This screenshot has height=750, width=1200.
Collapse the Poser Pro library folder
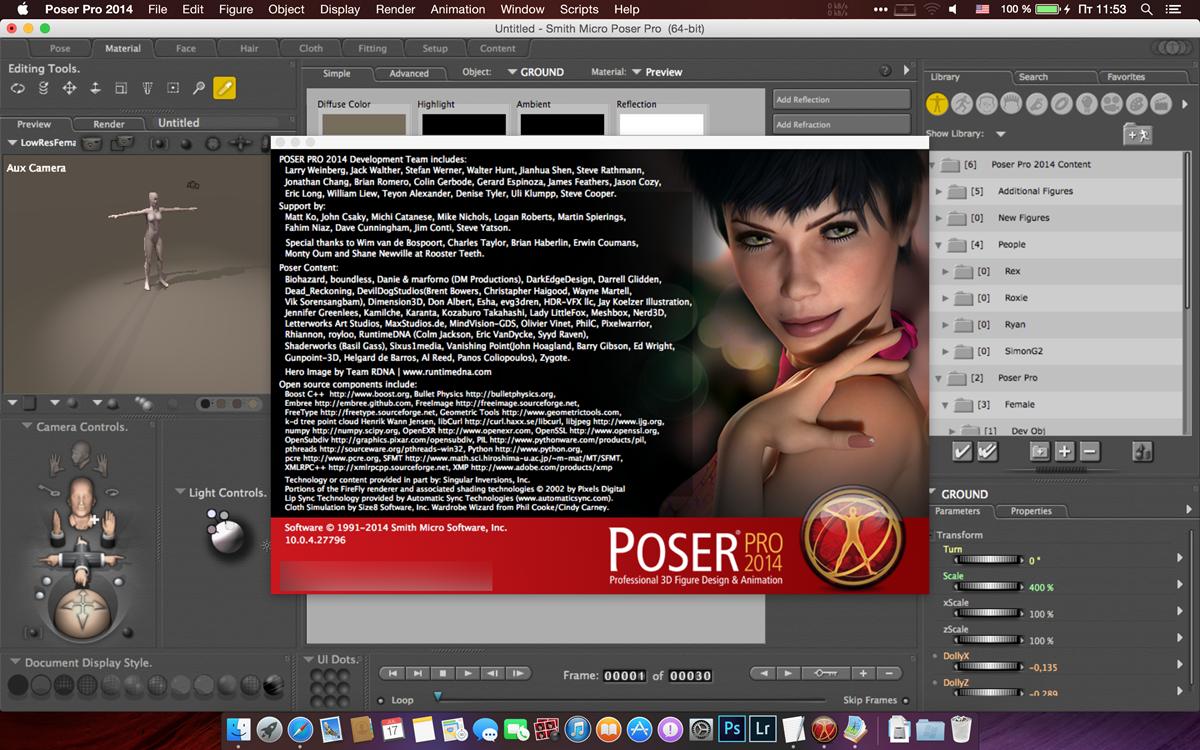939,378
